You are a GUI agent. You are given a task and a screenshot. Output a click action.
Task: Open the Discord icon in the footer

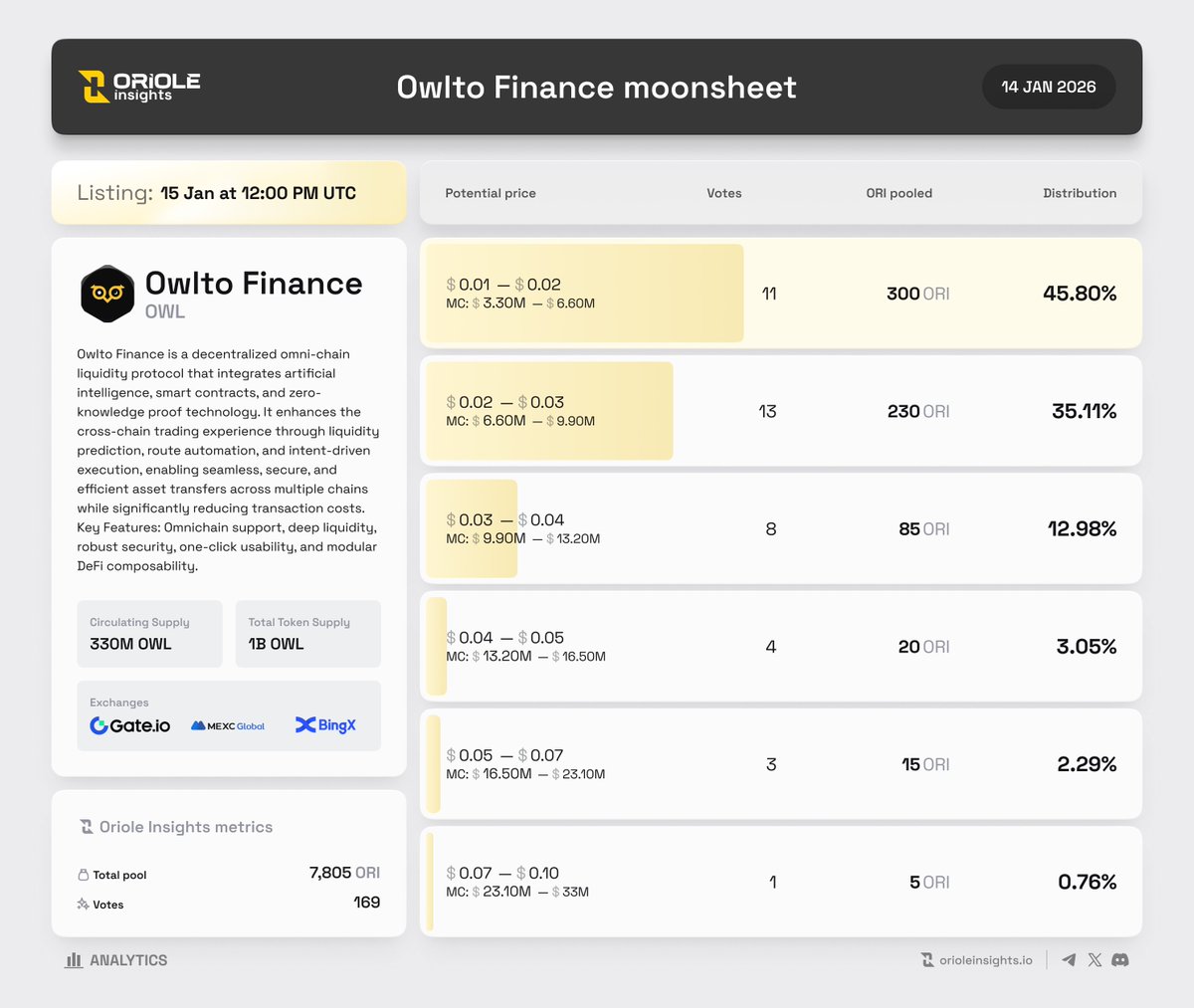1119,960
